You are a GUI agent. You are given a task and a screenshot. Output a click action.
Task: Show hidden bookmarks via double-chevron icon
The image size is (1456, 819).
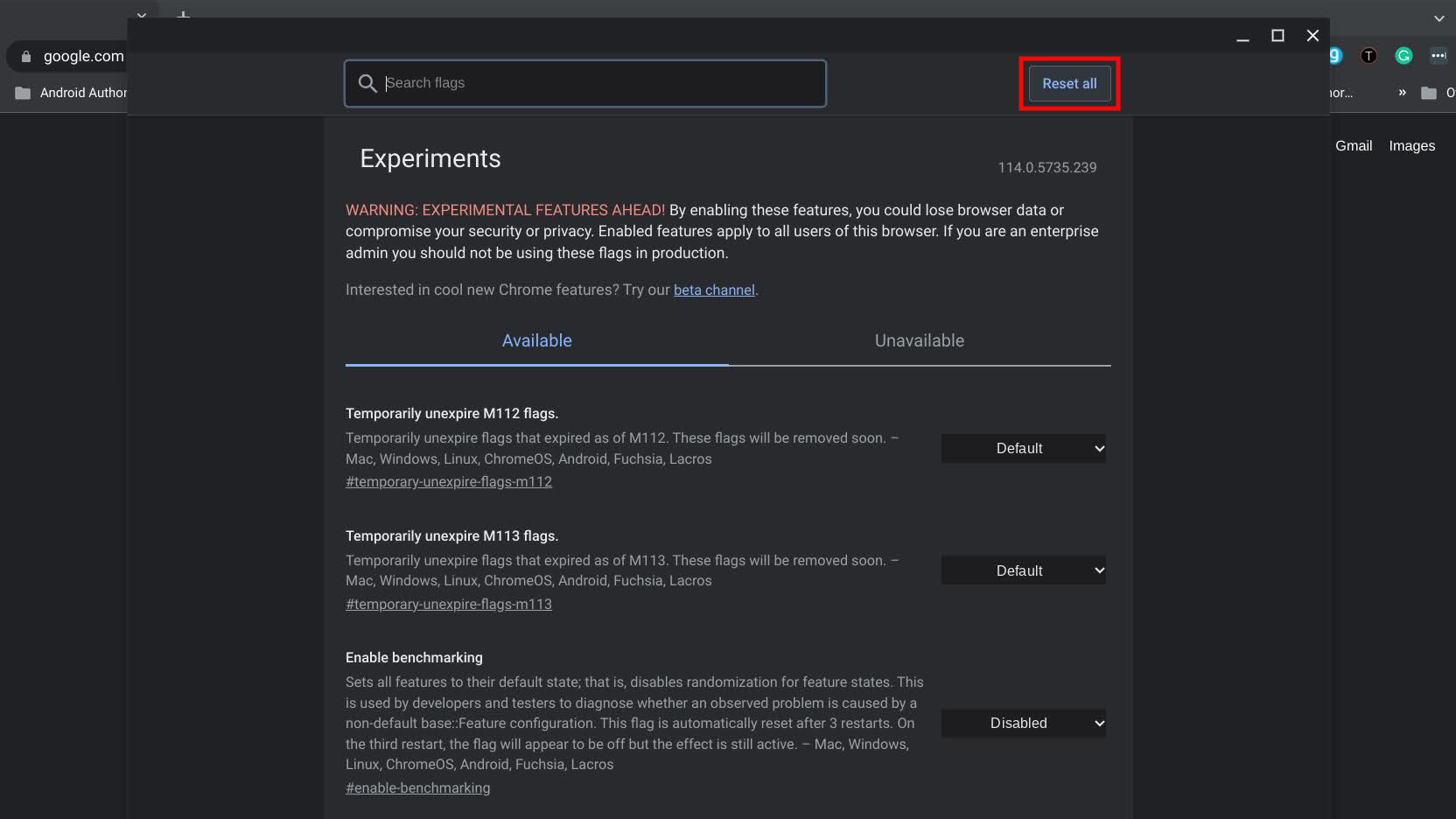(x=1402, y=93)
